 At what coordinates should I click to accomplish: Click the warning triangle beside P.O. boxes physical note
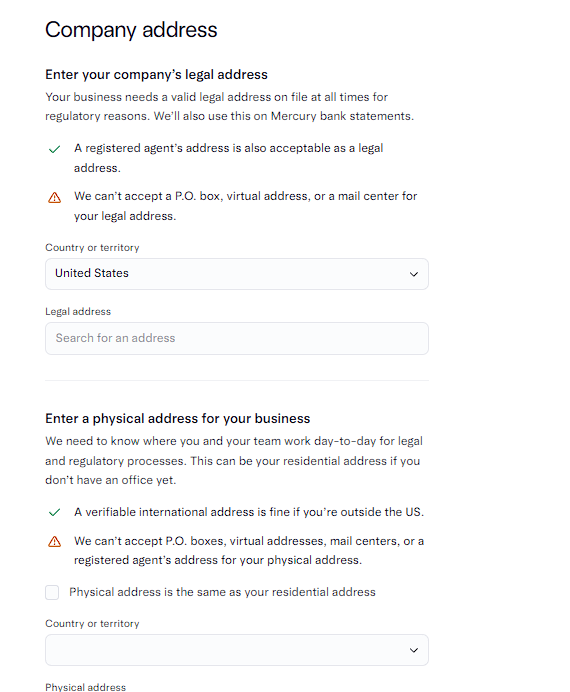click(54, 542)
